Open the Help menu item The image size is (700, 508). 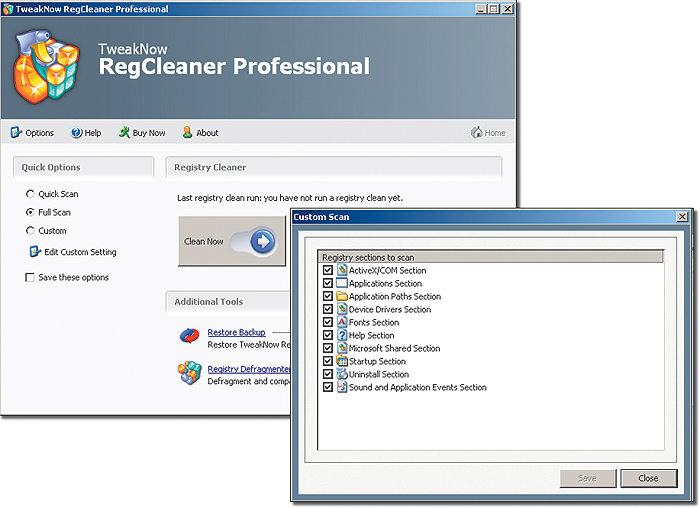tap(86, 133)
